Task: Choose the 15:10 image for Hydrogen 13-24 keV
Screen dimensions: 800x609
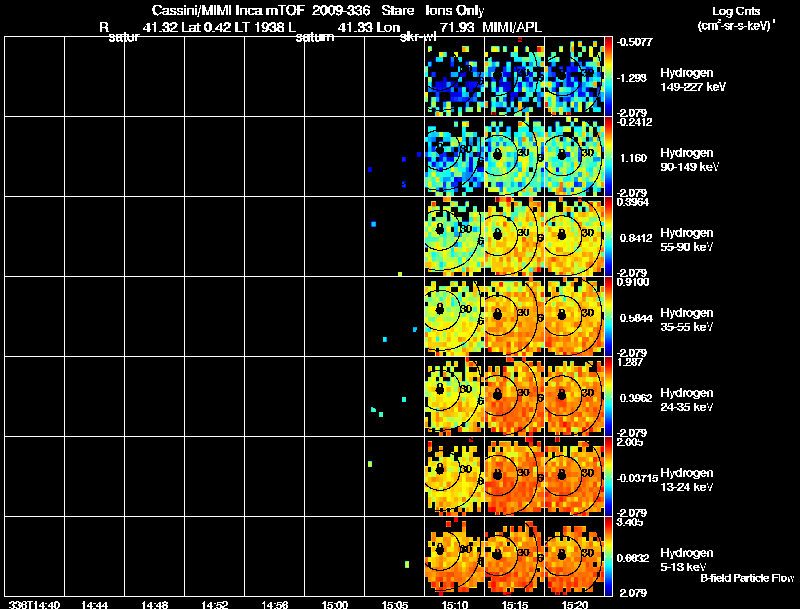Action: point(454,477)
